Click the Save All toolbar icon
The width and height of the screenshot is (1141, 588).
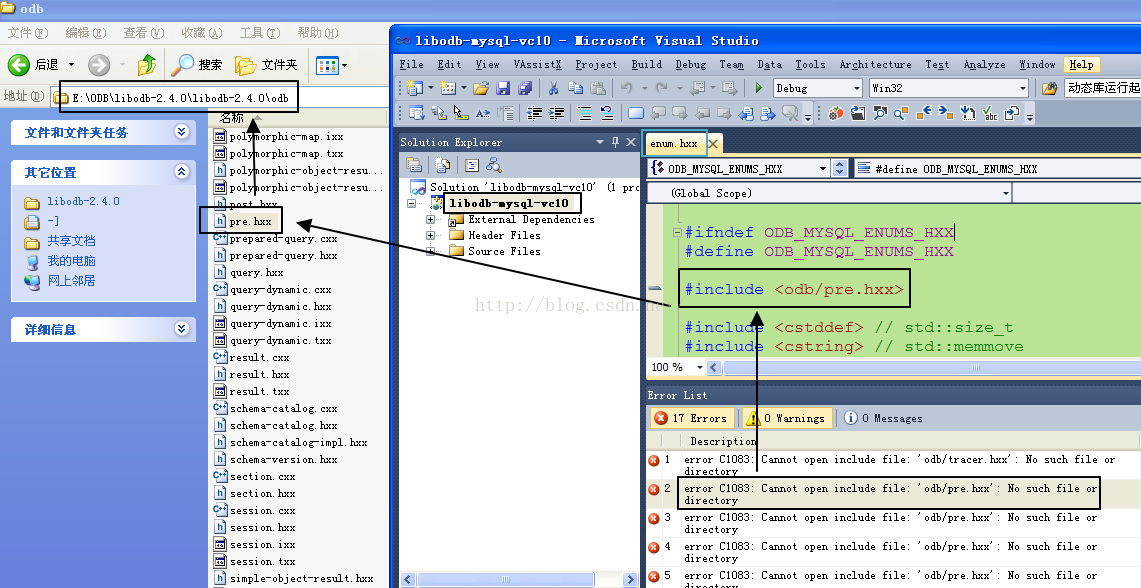click(525, 88)
